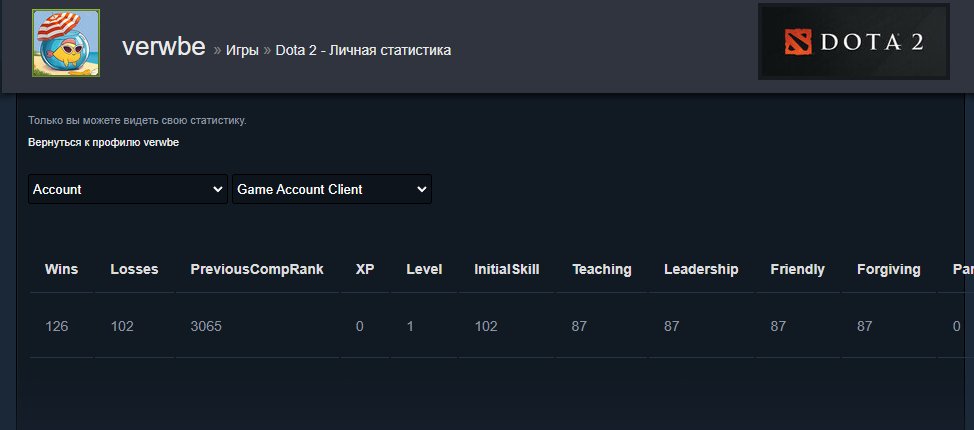
Task: Select the PreviousCompRank column header
Action: coord(257,269)
